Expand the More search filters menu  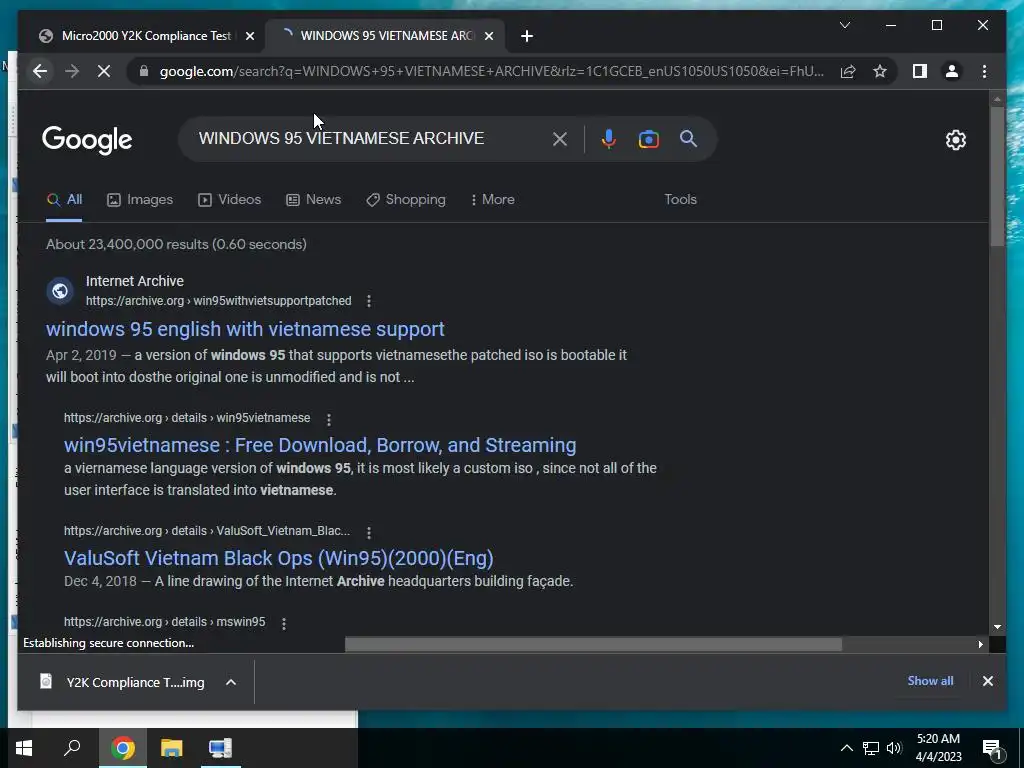492,200
